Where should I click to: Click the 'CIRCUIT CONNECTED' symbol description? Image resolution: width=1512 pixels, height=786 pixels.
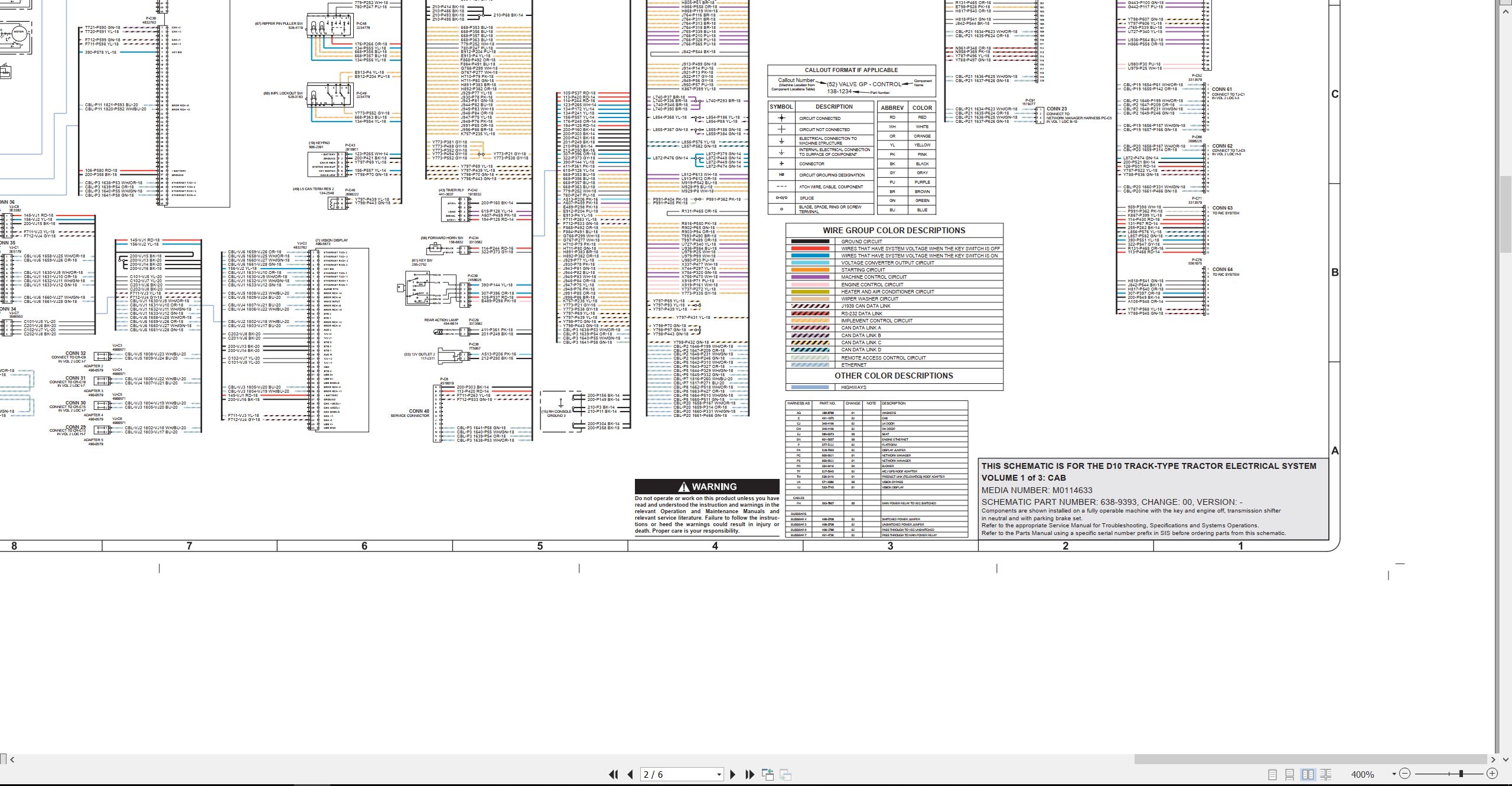(x=820, y=118)
